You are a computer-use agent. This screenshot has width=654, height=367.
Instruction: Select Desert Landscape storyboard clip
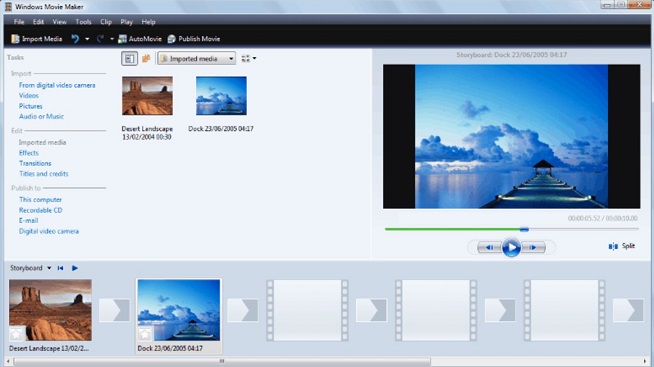(50, 310)
